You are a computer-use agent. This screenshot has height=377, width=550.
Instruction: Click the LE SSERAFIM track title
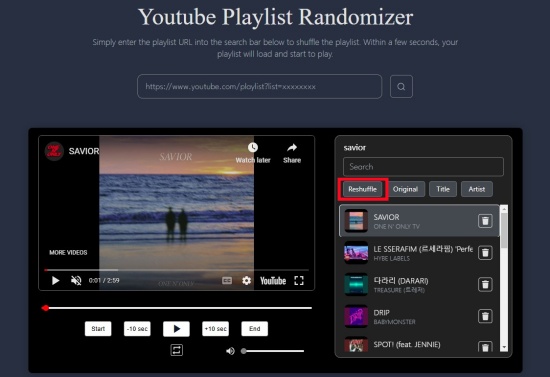click(423, 249)
